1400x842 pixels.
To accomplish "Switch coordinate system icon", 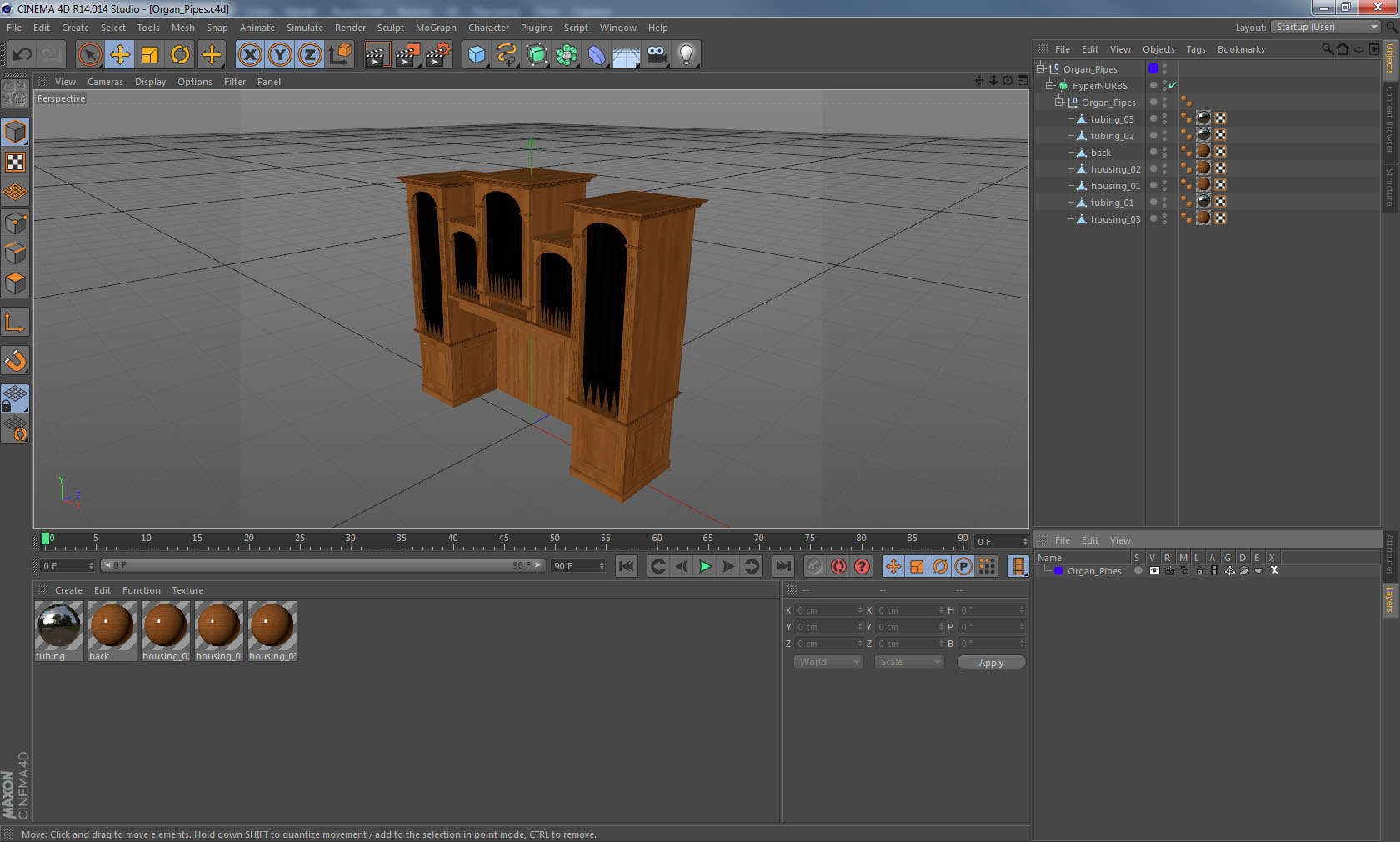I will [x=340, y=55].
